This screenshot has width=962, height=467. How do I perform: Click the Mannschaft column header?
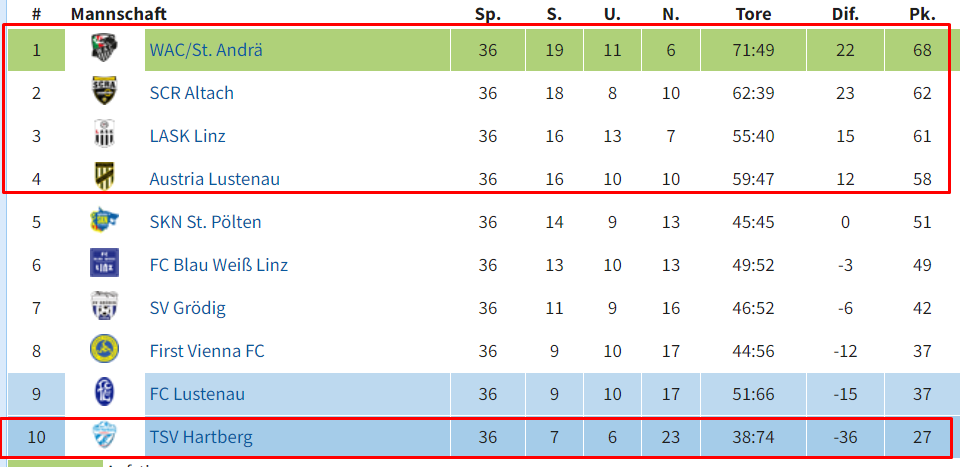click(118, 14)
